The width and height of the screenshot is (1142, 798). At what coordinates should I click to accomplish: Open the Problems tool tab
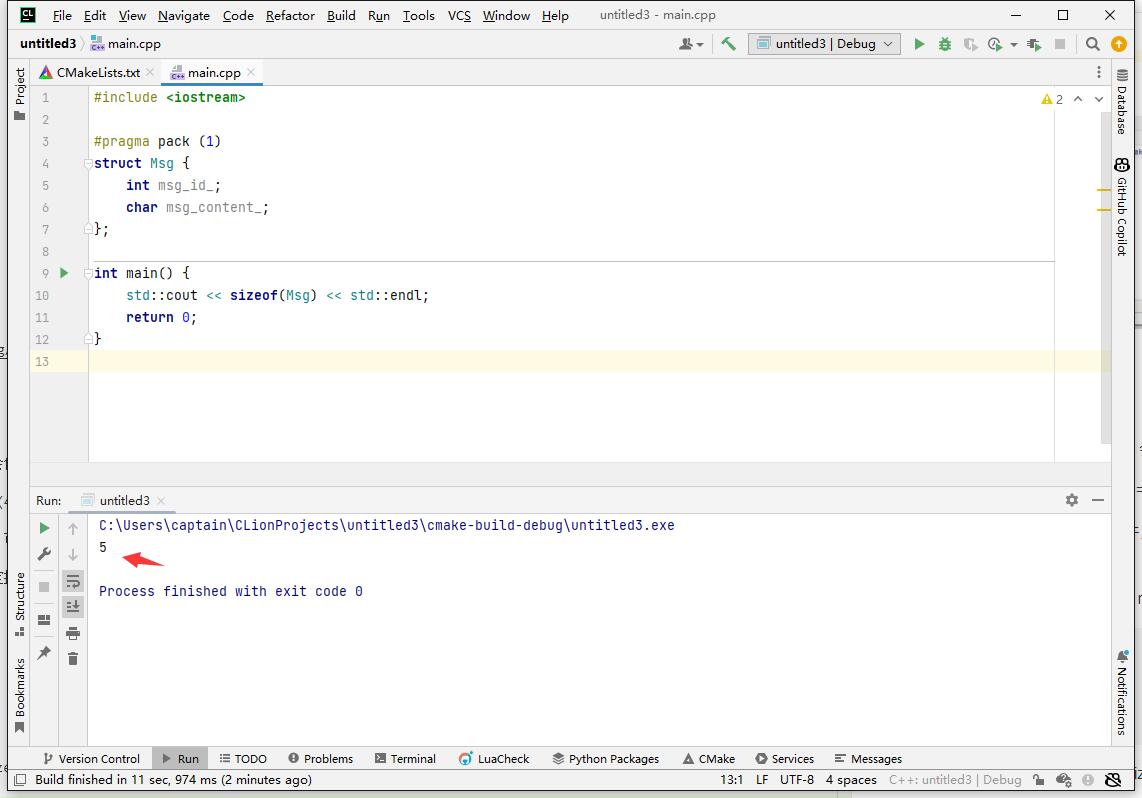(x=320, y=759)
